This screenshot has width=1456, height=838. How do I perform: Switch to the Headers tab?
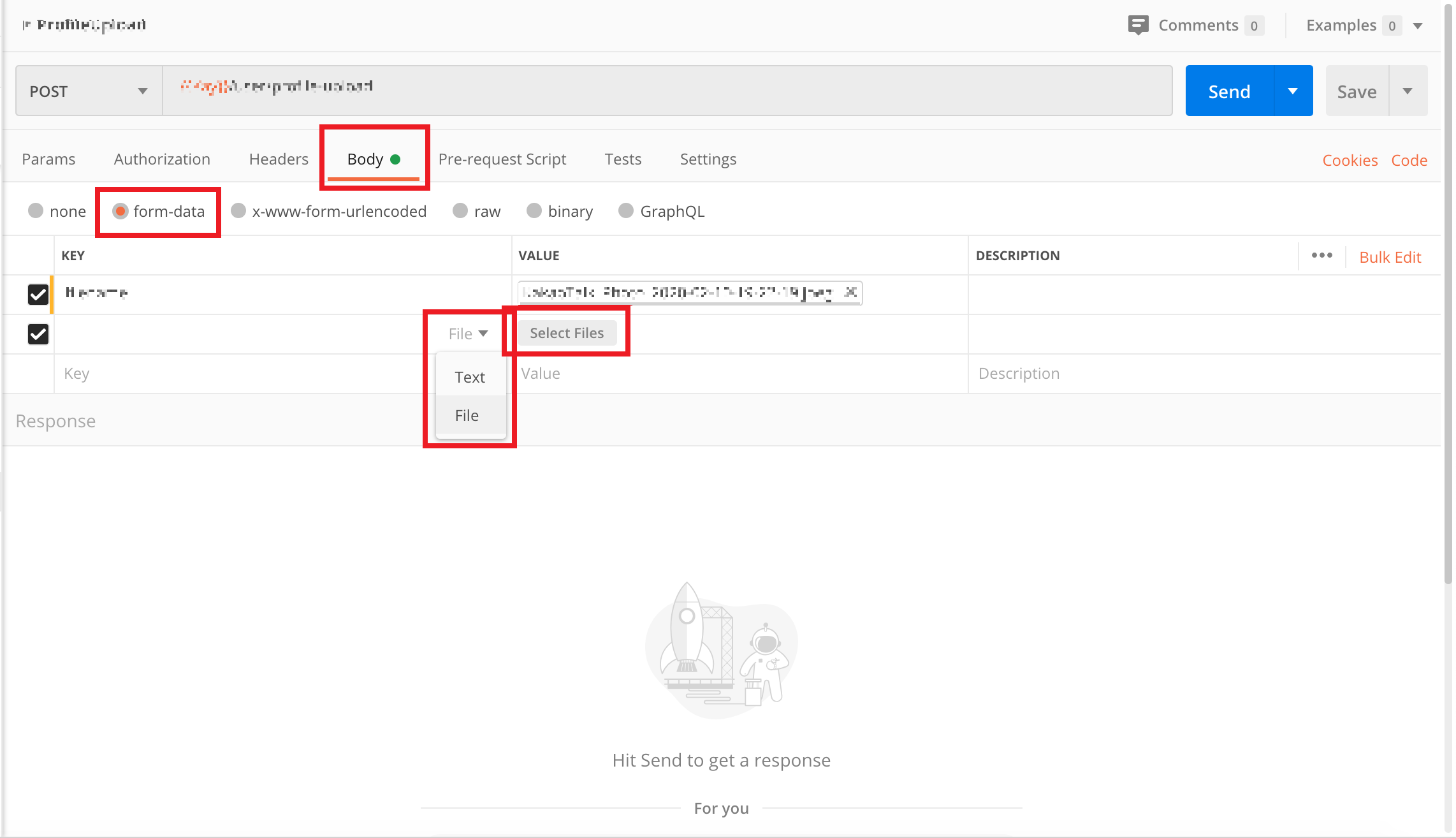pyautogui.click(x=279, y=159)
